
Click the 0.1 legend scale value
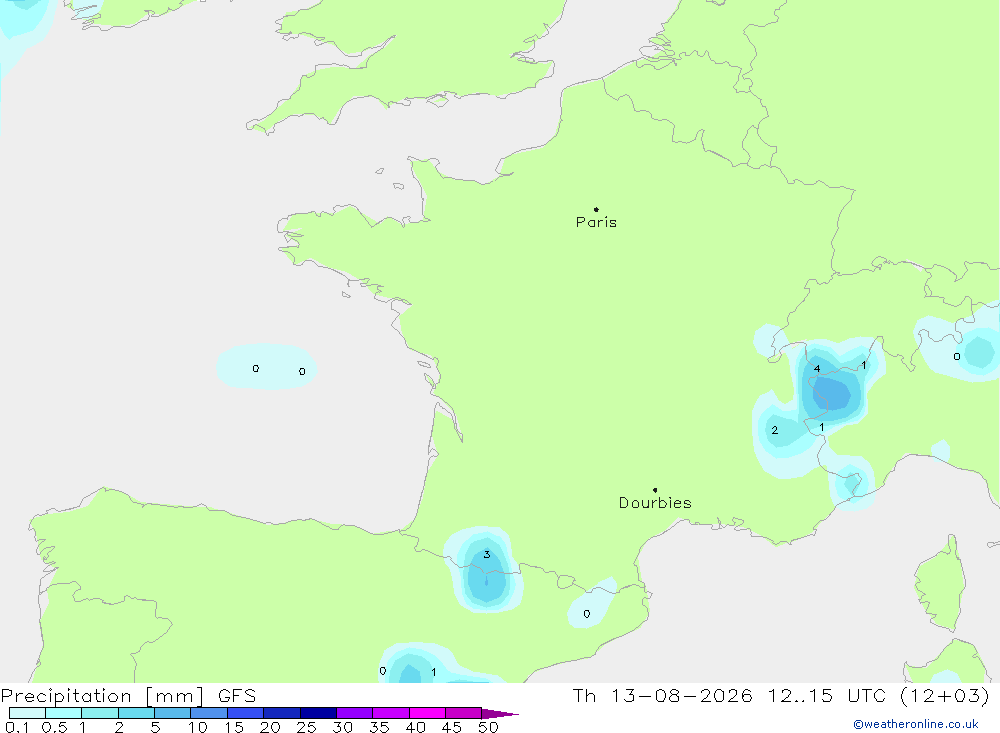click(17, 727)
